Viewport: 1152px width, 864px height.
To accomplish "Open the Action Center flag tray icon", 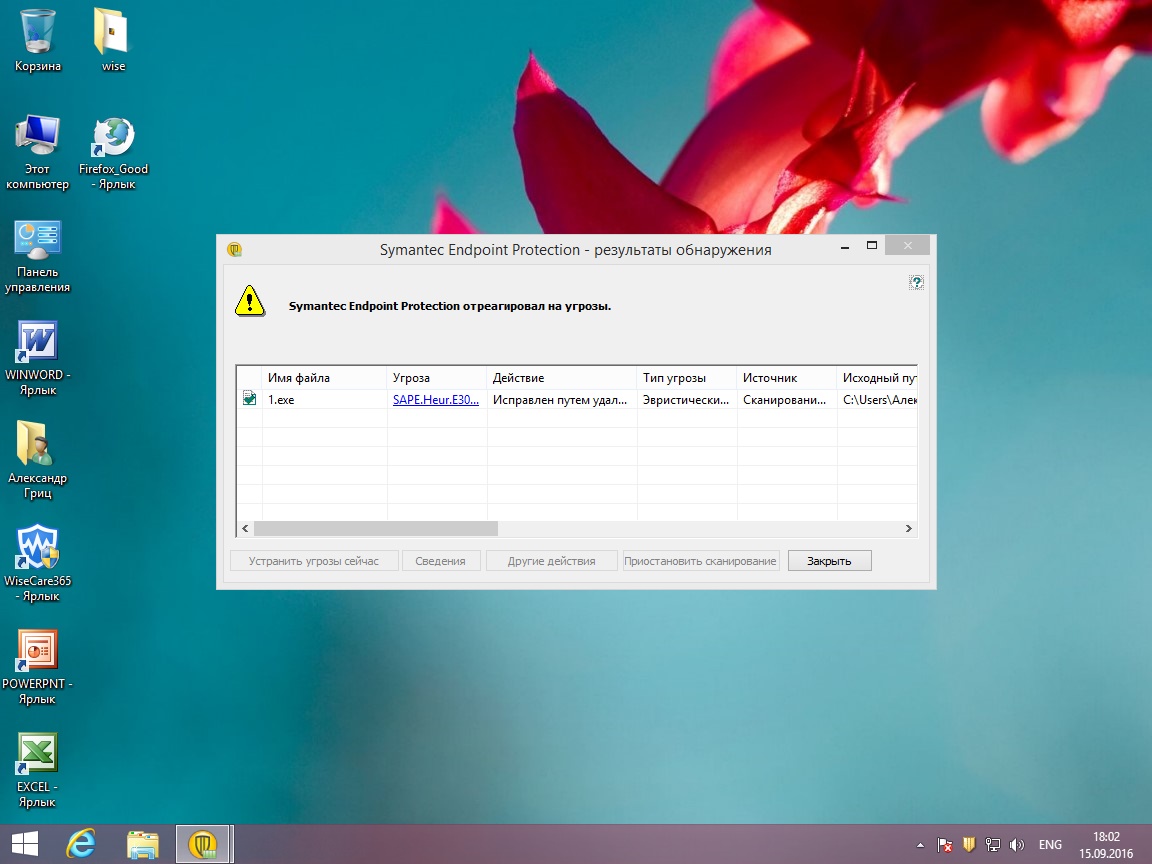I will coord(945,845).
